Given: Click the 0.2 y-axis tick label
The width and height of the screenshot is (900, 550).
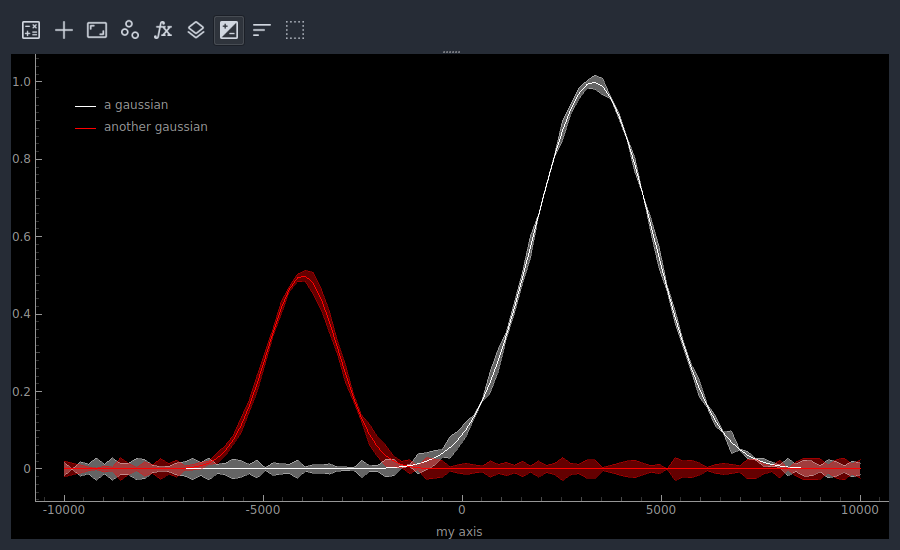Looking at the screenshot, I should 21,392.
